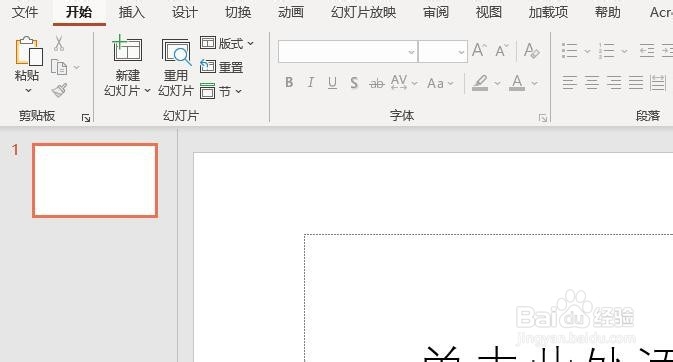Screen dimensions: 673x362
Task: Click the Copy icon
Action: (59, 67)
